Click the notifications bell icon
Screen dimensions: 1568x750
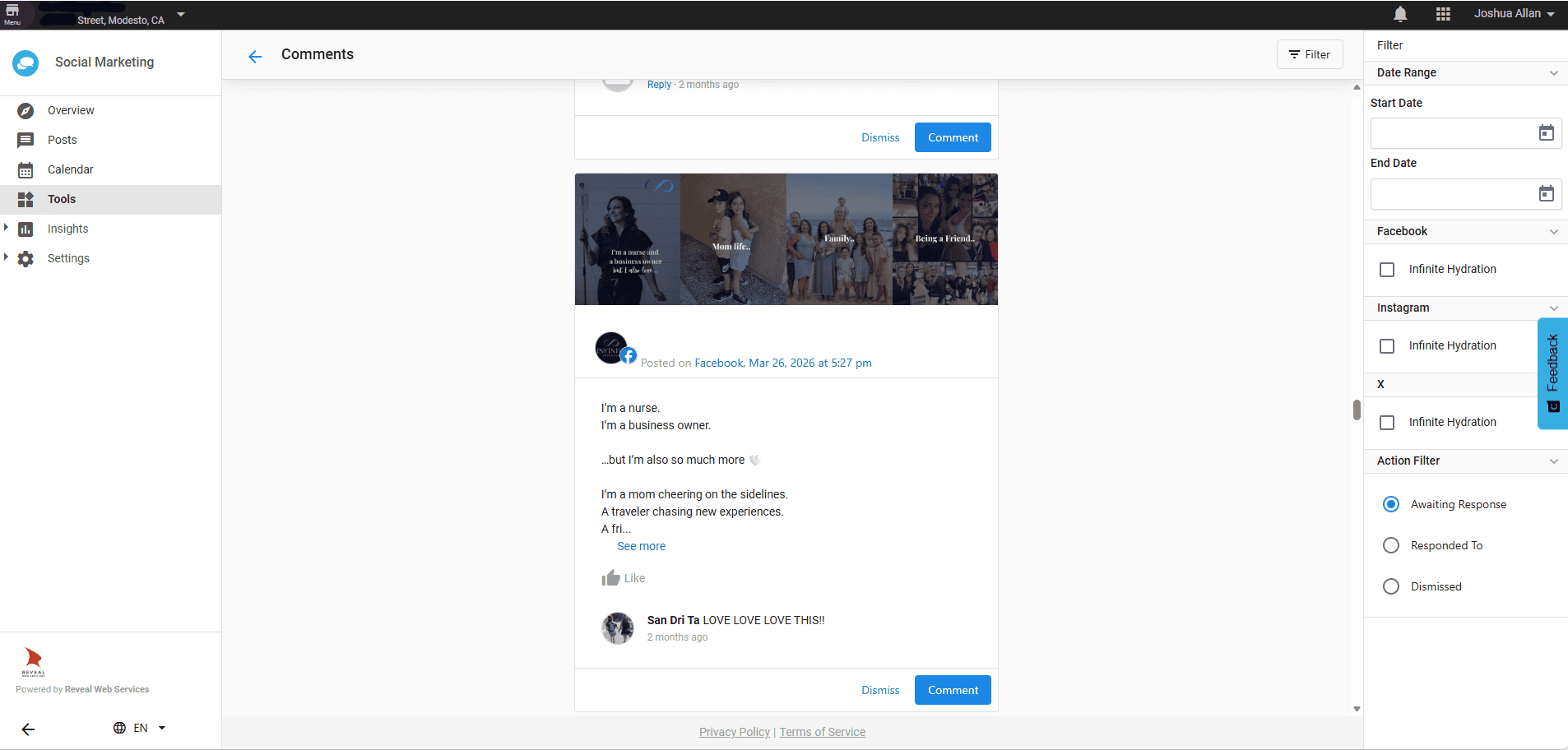(1400, 14)
